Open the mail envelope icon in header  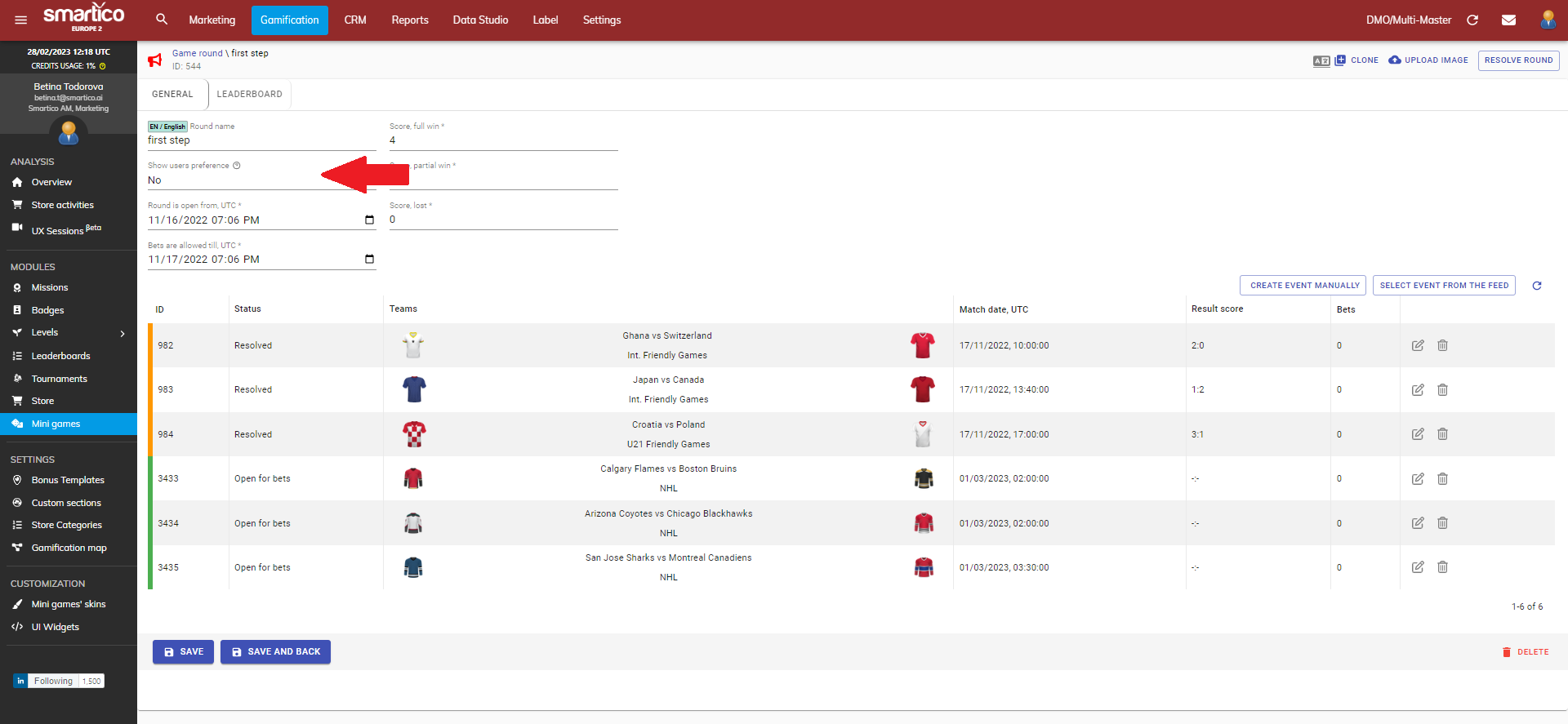(1508, 20)
